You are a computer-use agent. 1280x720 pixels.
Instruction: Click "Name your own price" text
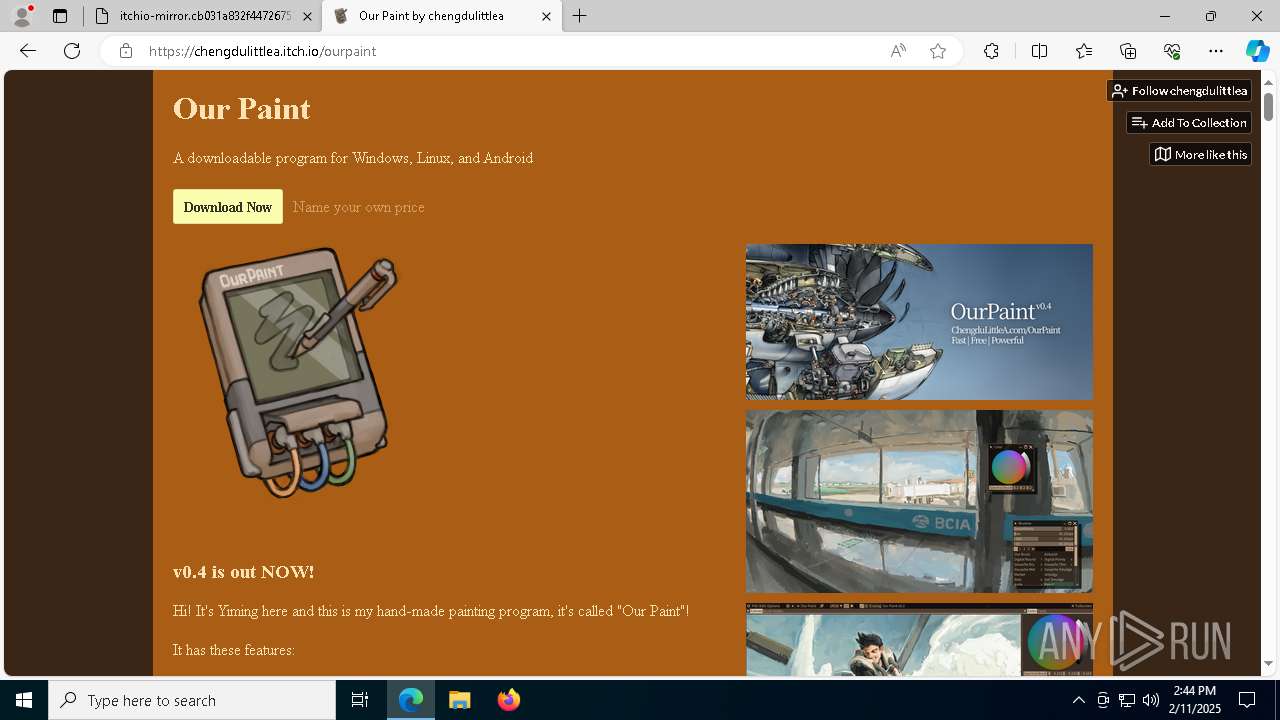click(359, 207)
